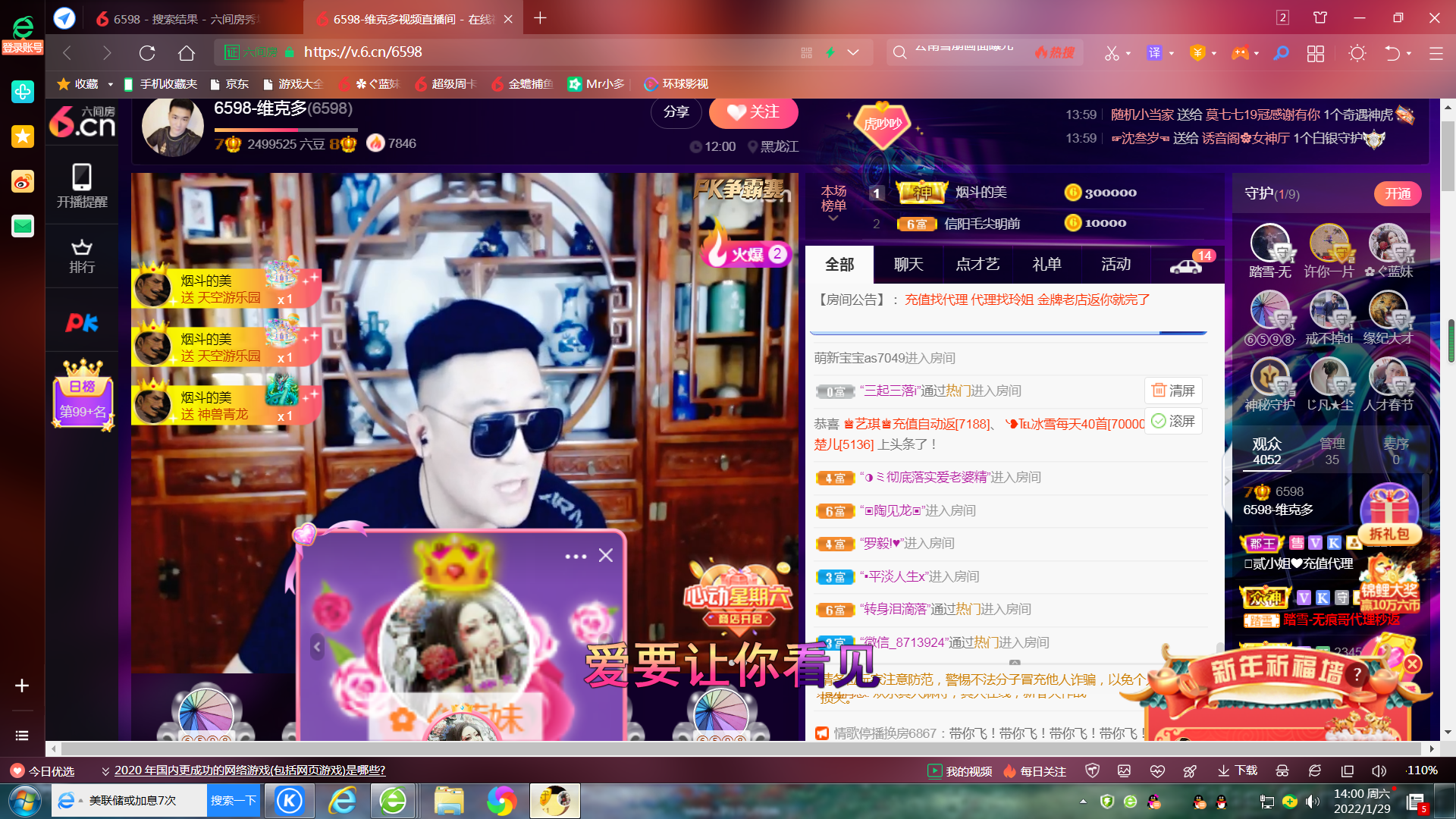This screenshot has width=1456, height=819.
Task: Click the QR code icon in address bar
Action: point(806,52)
